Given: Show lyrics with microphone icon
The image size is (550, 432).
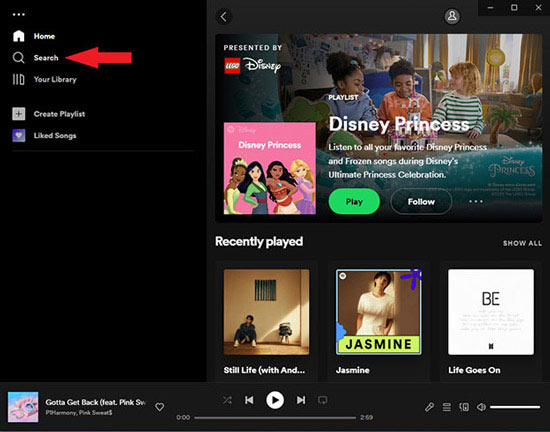Looking at the screenshot, I should tap(429, 407).
